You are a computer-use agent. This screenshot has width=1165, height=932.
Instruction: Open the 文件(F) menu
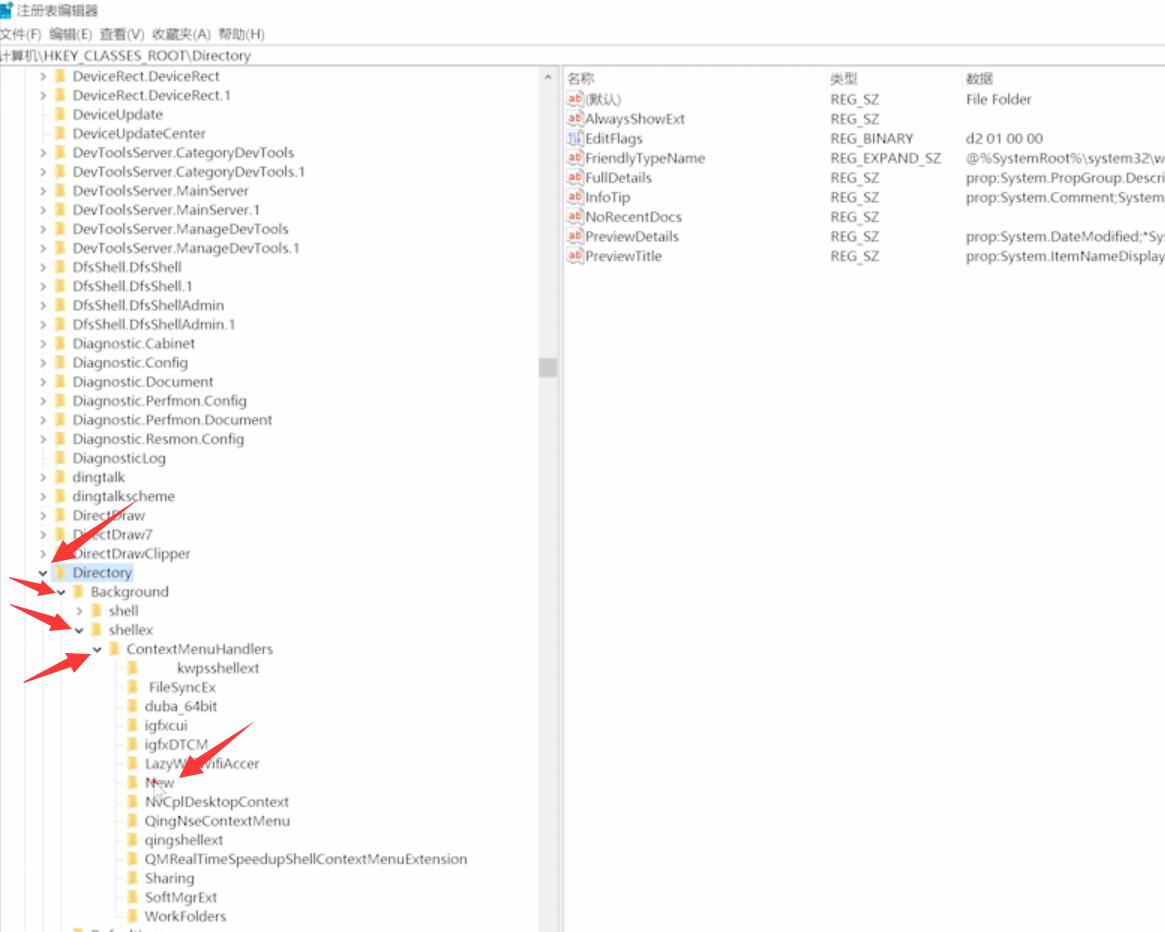pos(20,34)
